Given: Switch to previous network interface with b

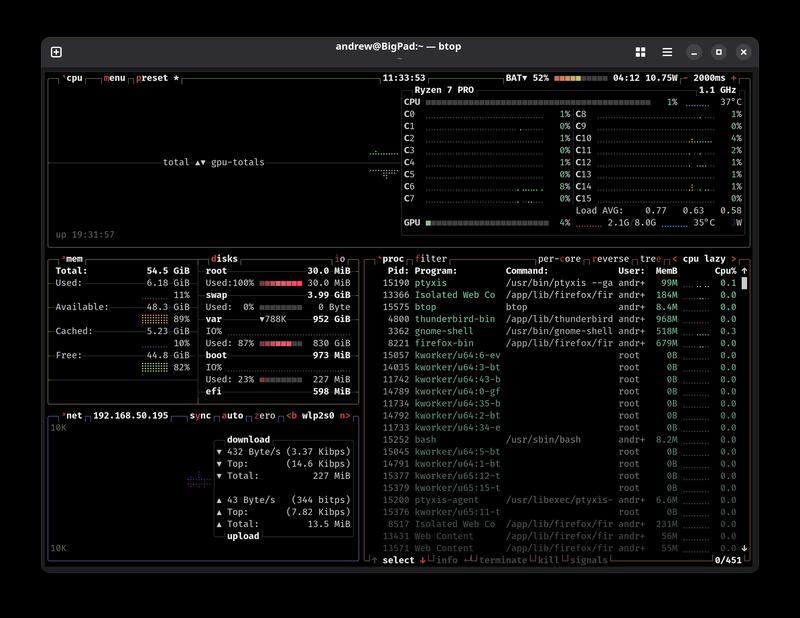Looking at the screenshot, I should [292, 415].
